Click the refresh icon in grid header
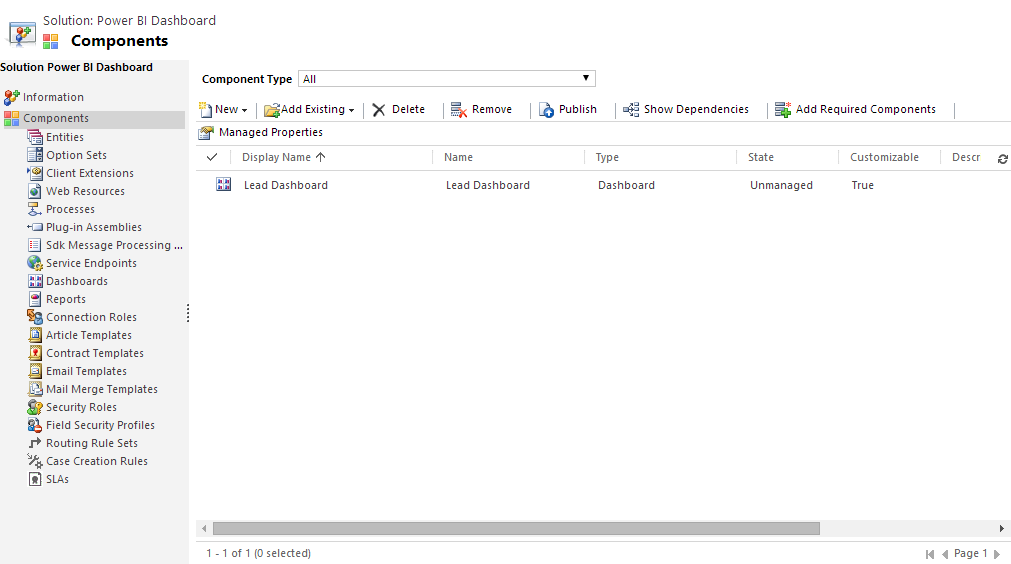Viewport: 1011px width, 564px height. (x=1002, y=158)
